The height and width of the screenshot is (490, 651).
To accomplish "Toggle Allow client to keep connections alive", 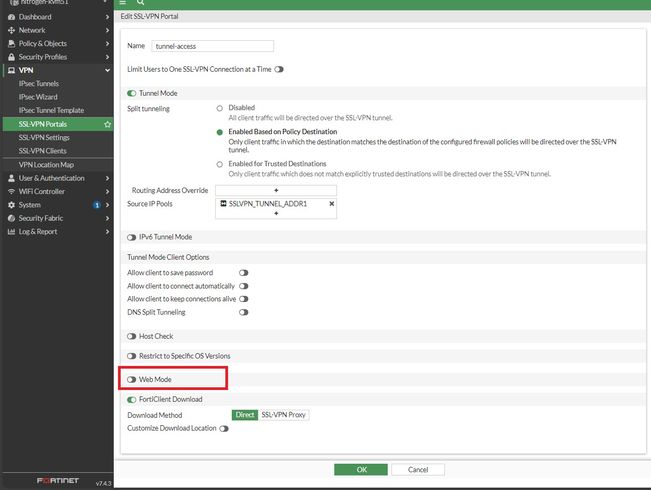I will tap(244, 299).
